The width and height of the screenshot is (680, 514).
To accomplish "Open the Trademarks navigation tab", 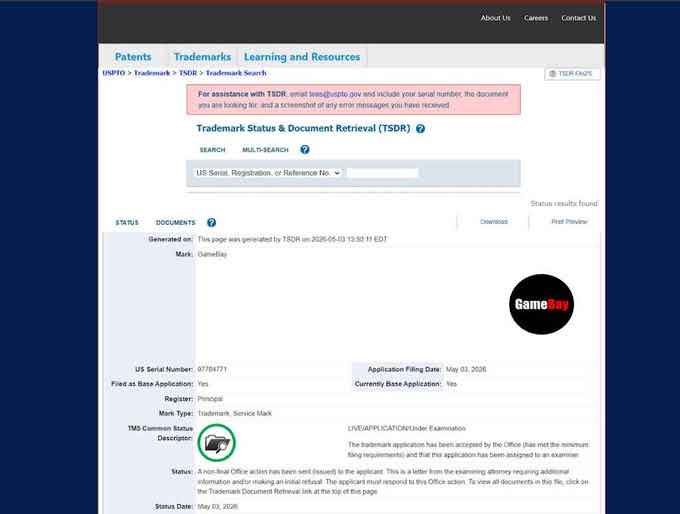I will click(202, 57).
